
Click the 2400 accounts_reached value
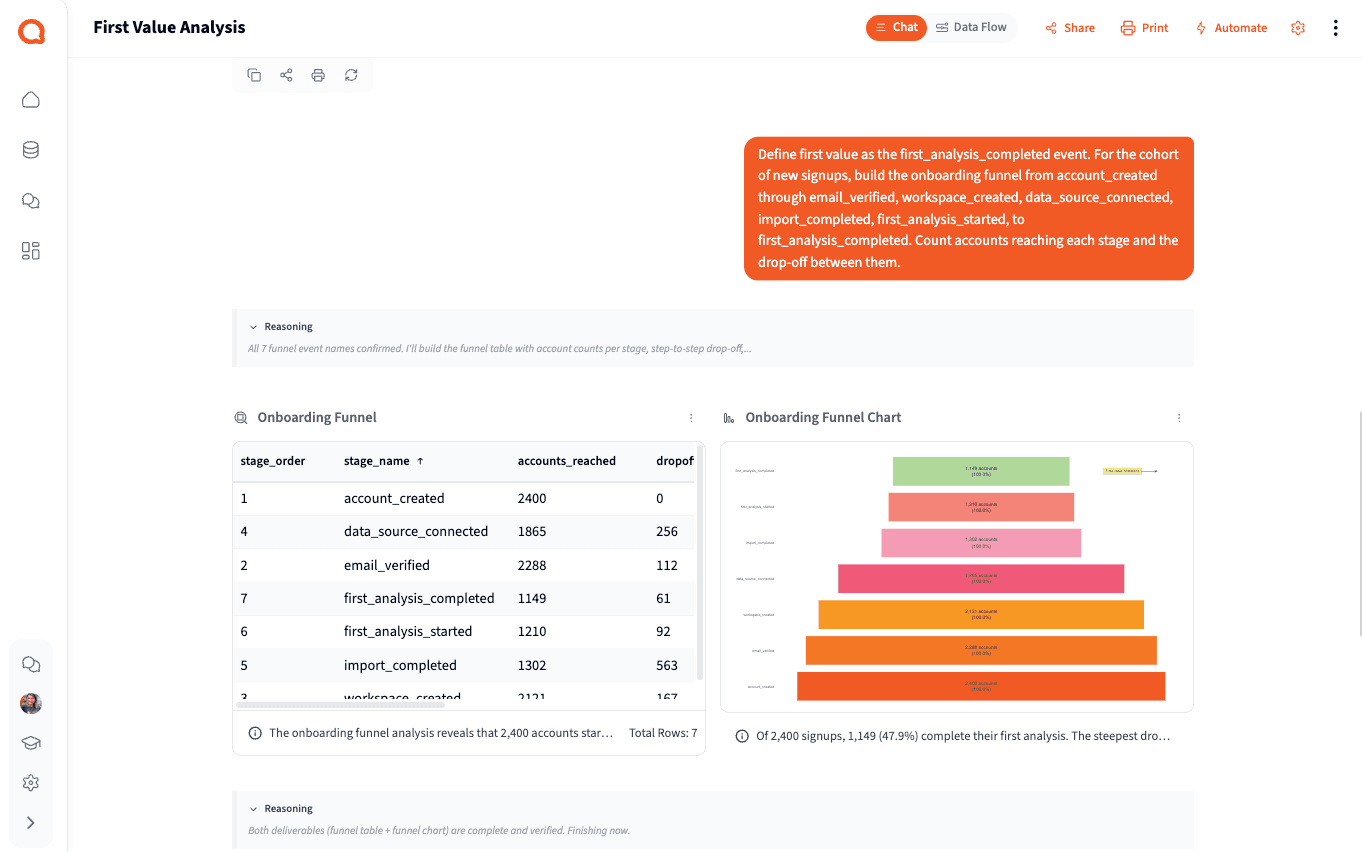tap(532, 498)
